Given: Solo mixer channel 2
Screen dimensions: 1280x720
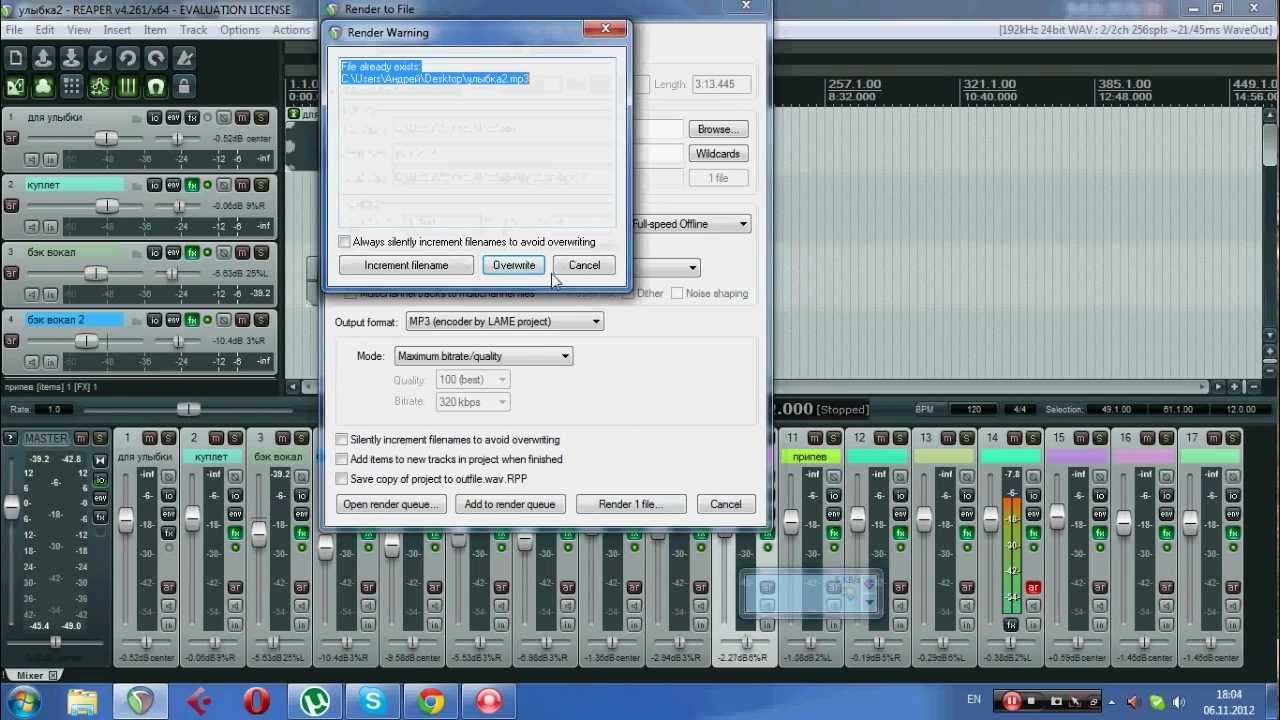Looking at the screenshot, I should (235, 438).
